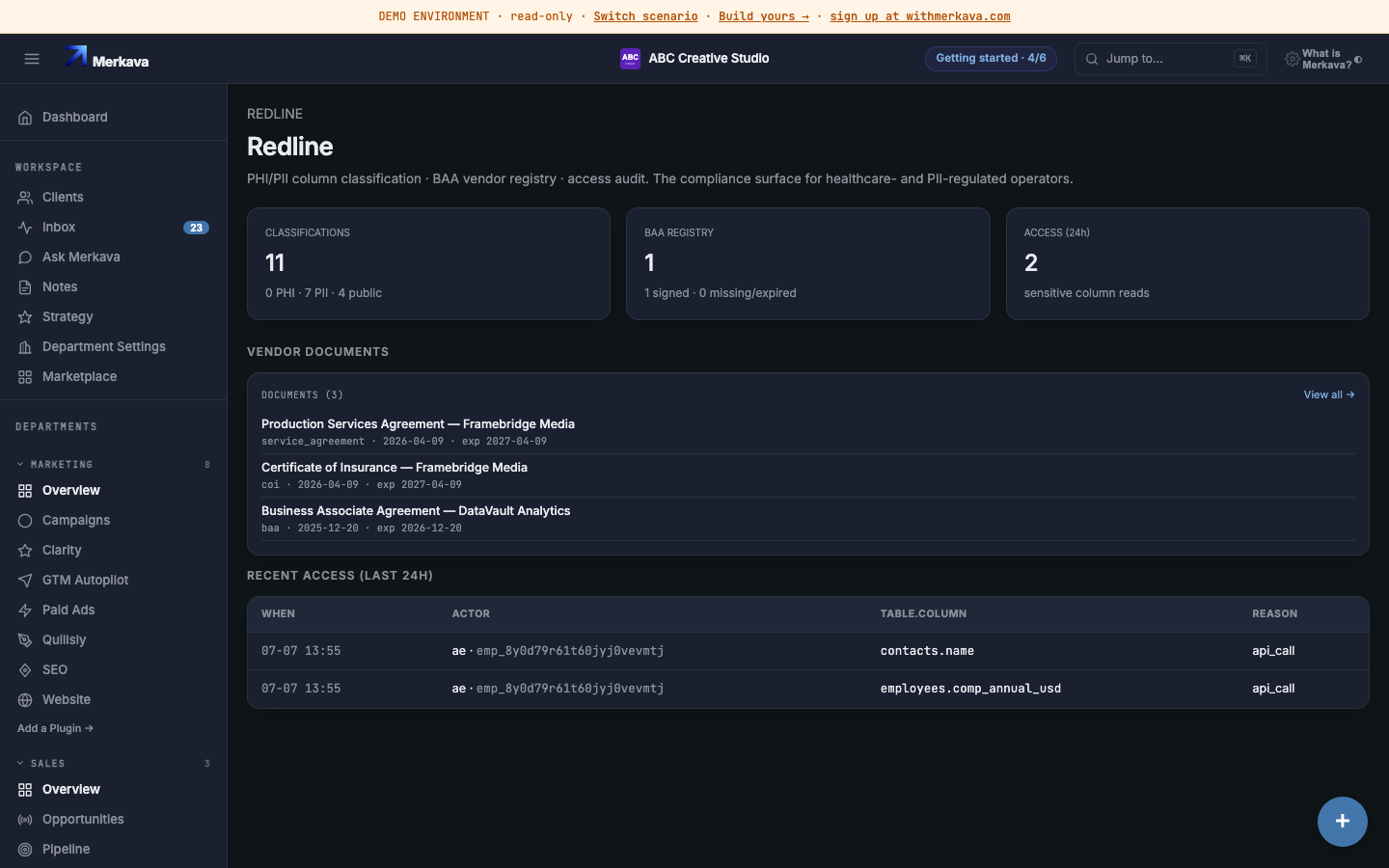
Task: Click the Clarity star icon
Action: (x=25, y=551)
